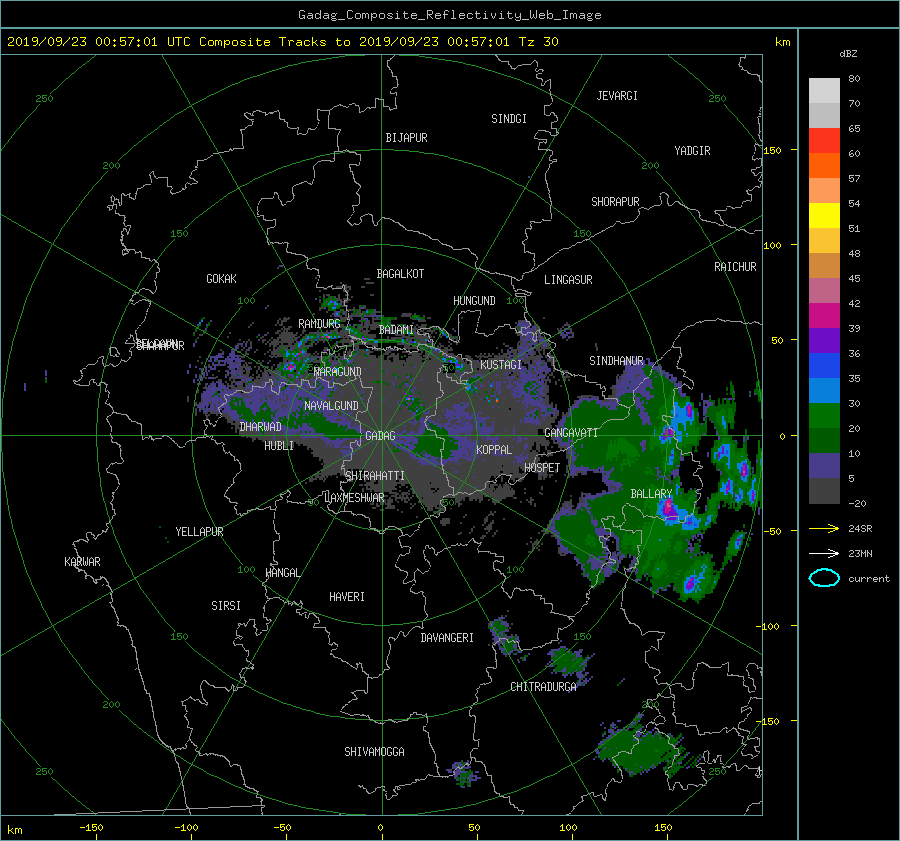The width and height of the screenshot is (900, 841).
Task: Click the CHITRADURGA city label
Action: (x=544, y=687)
